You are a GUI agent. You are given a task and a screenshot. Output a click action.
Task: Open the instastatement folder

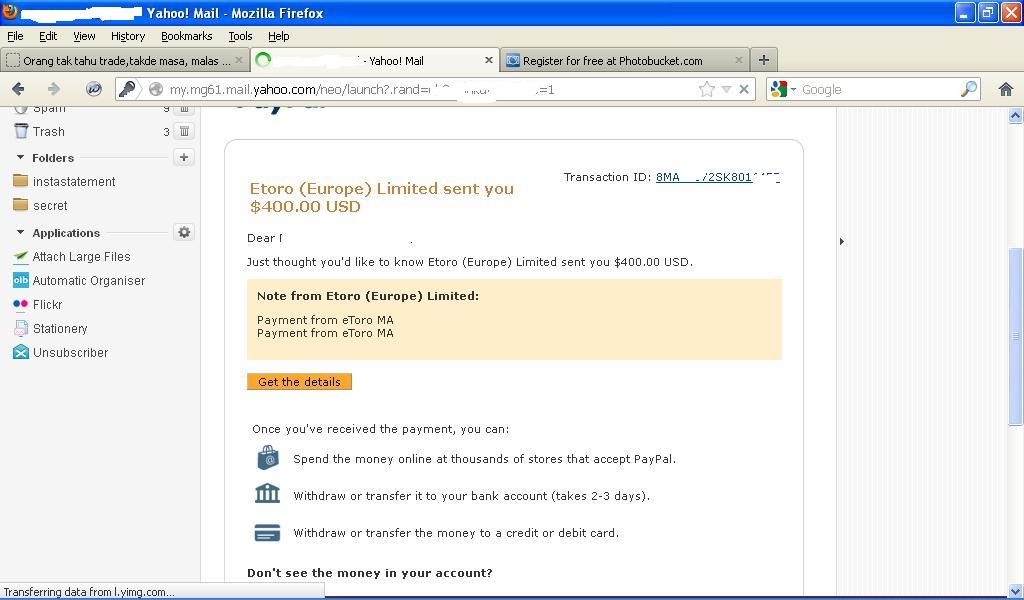[74, 182]
